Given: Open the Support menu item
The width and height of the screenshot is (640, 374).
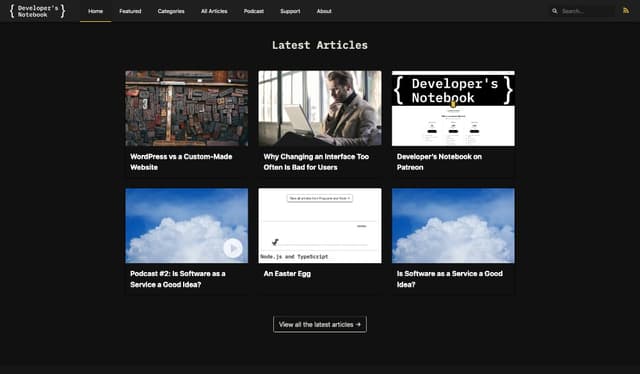Looking at the screenshot, I should coord(290,11).
